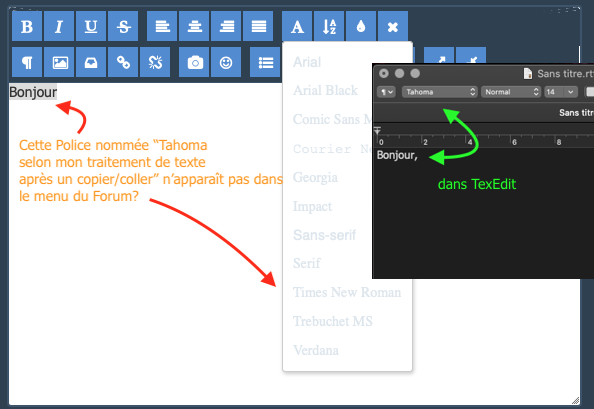This screenshot has height=409, width=594.
Task: Open the text color droplet button
Action: click(361, 26)
